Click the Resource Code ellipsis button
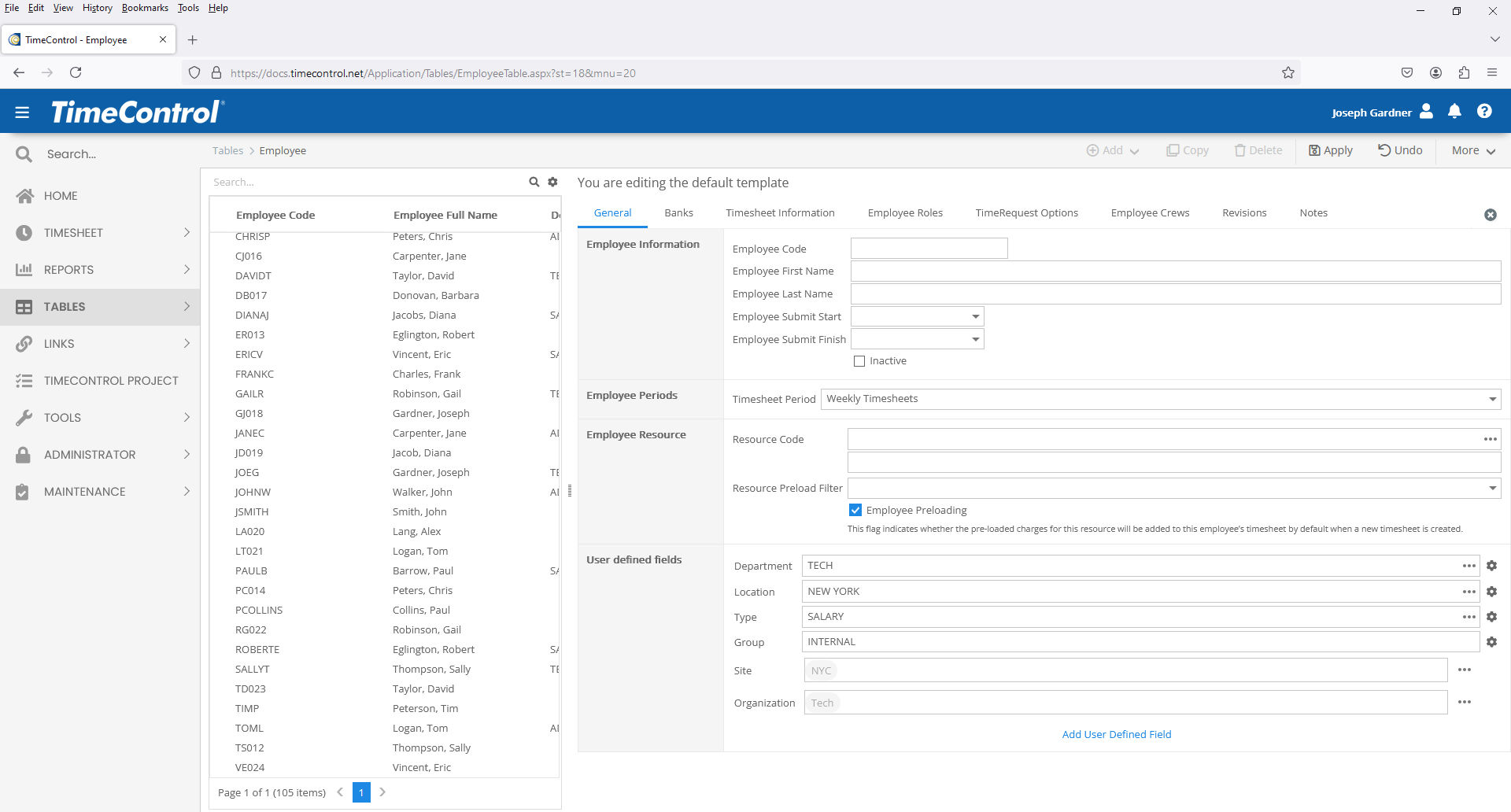The height and width of the screenshot is (812, 1511). (x=1490, y=439)
